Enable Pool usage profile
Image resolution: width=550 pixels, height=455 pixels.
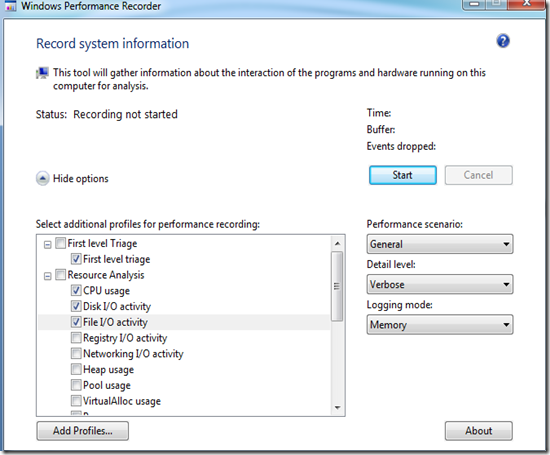pos(76,385)
